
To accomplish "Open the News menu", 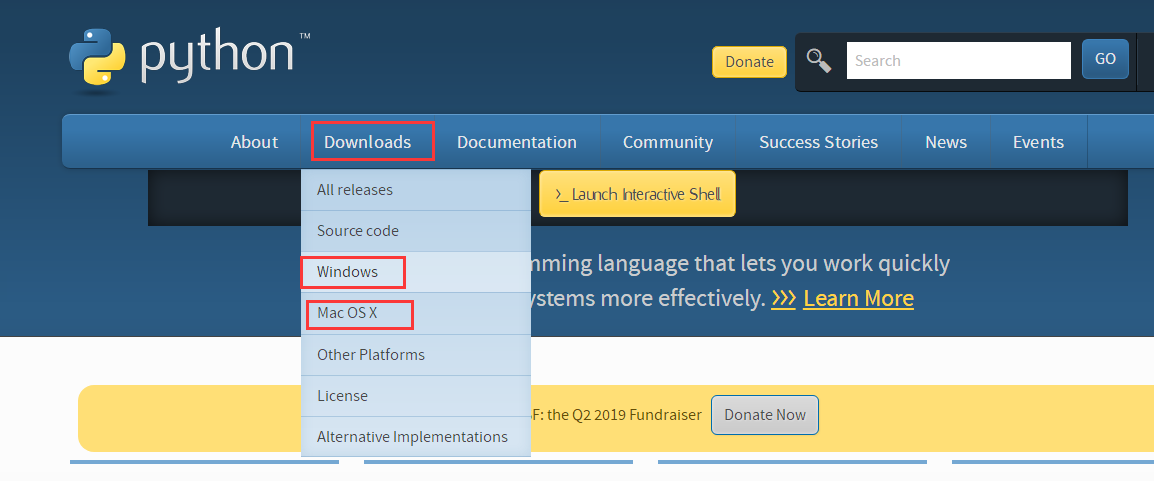I will 946,142.
